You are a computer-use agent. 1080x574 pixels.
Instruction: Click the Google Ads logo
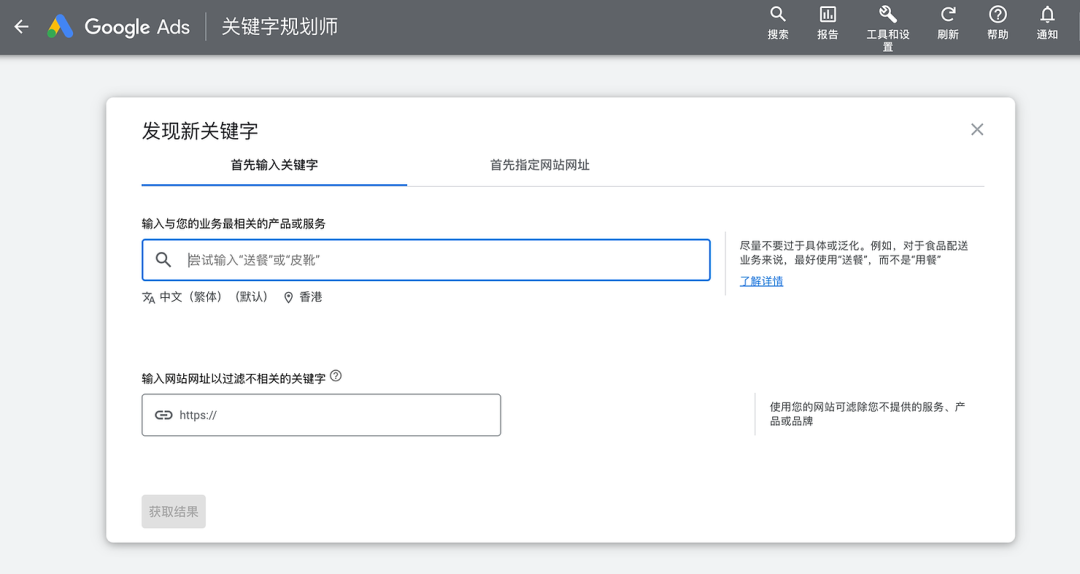[x=118, y=27]
